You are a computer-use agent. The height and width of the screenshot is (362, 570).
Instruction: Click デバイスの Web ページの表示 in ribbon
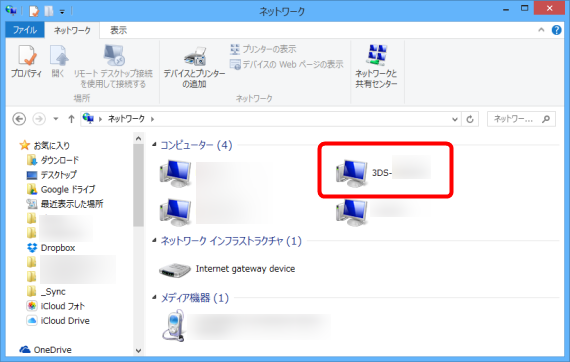pos(287,65)
